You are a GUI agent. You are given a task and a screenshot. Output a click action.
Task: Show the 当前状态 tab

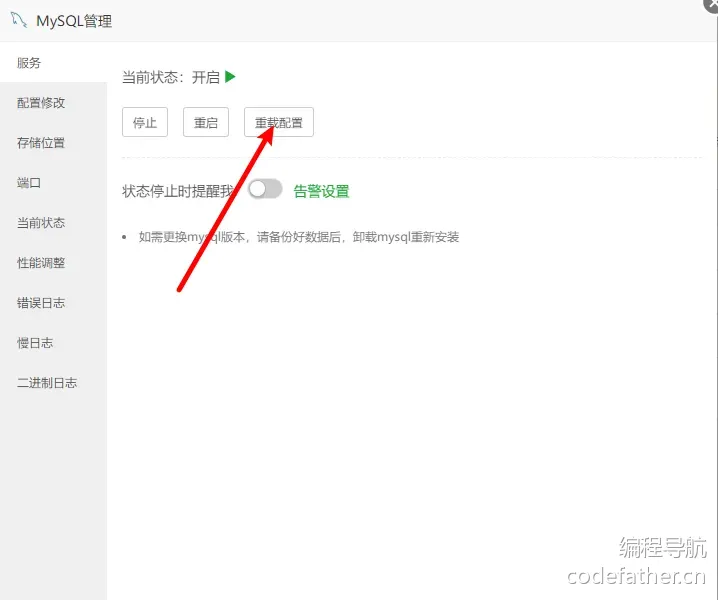[x=41, y=223]
